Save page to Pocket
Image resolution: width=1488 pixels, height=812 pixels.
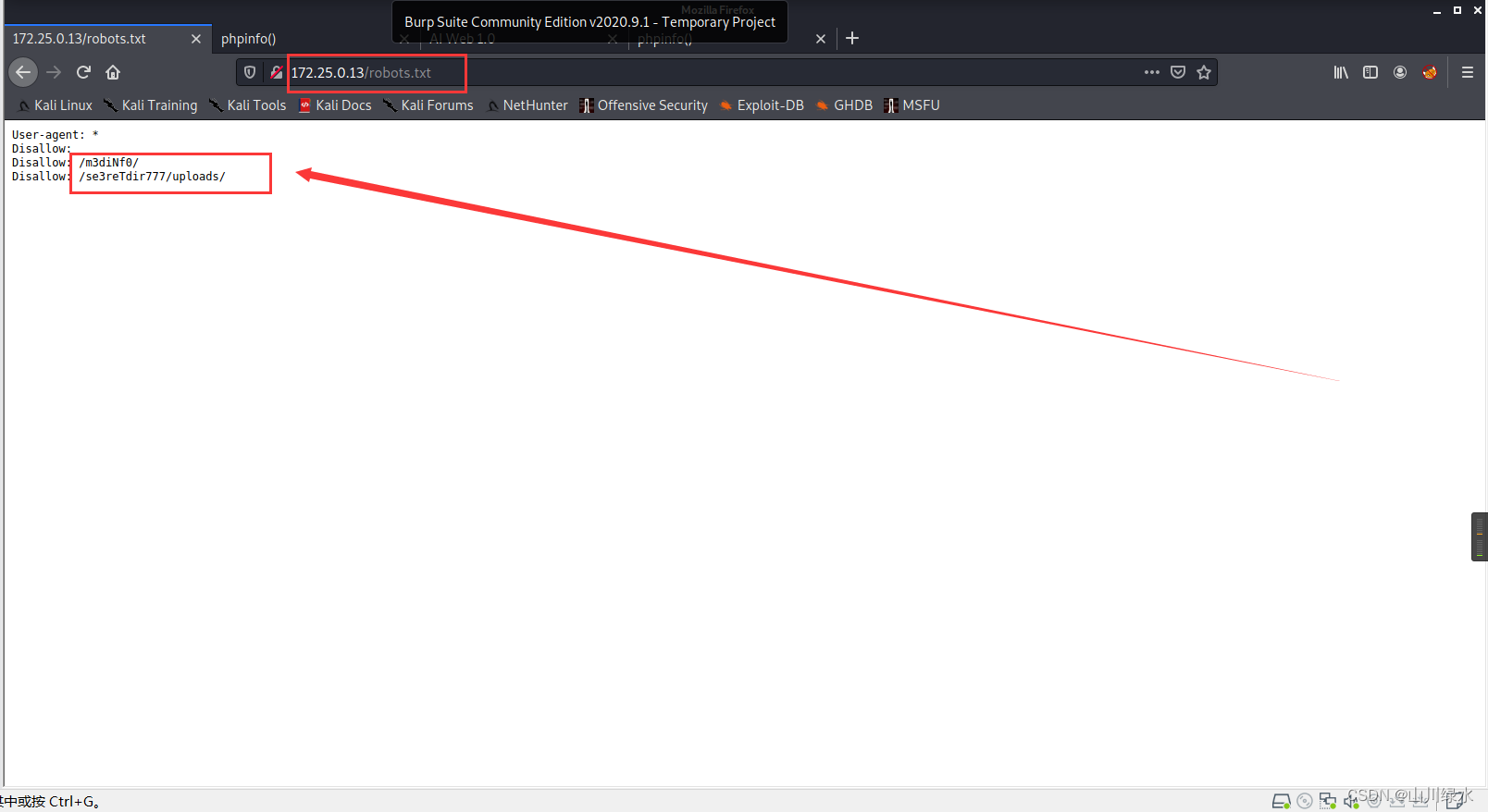tap(1178, 72)
